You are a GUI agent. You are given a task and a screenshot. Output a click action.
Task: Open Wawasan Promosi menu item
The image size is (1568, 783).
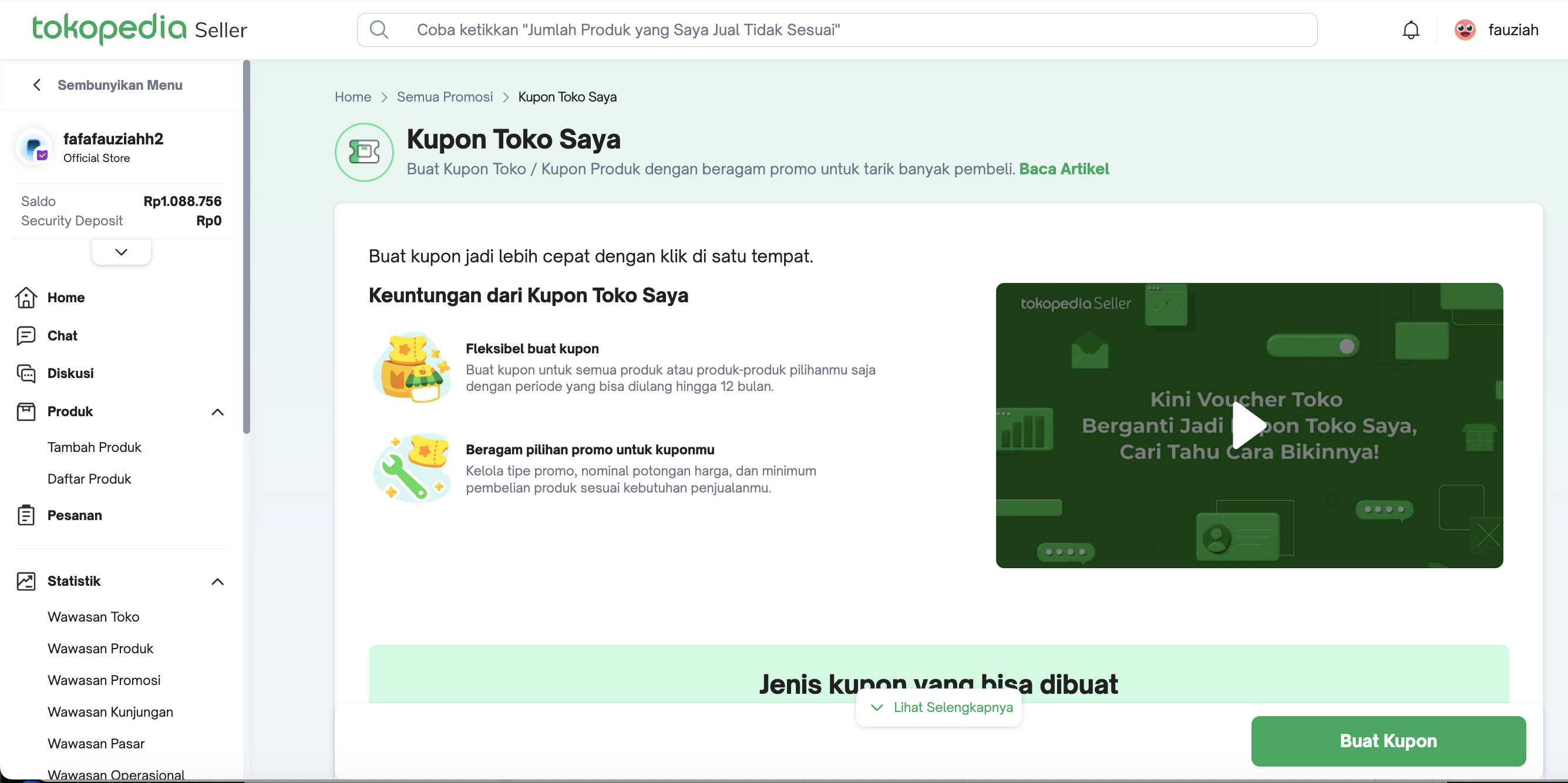104,680
